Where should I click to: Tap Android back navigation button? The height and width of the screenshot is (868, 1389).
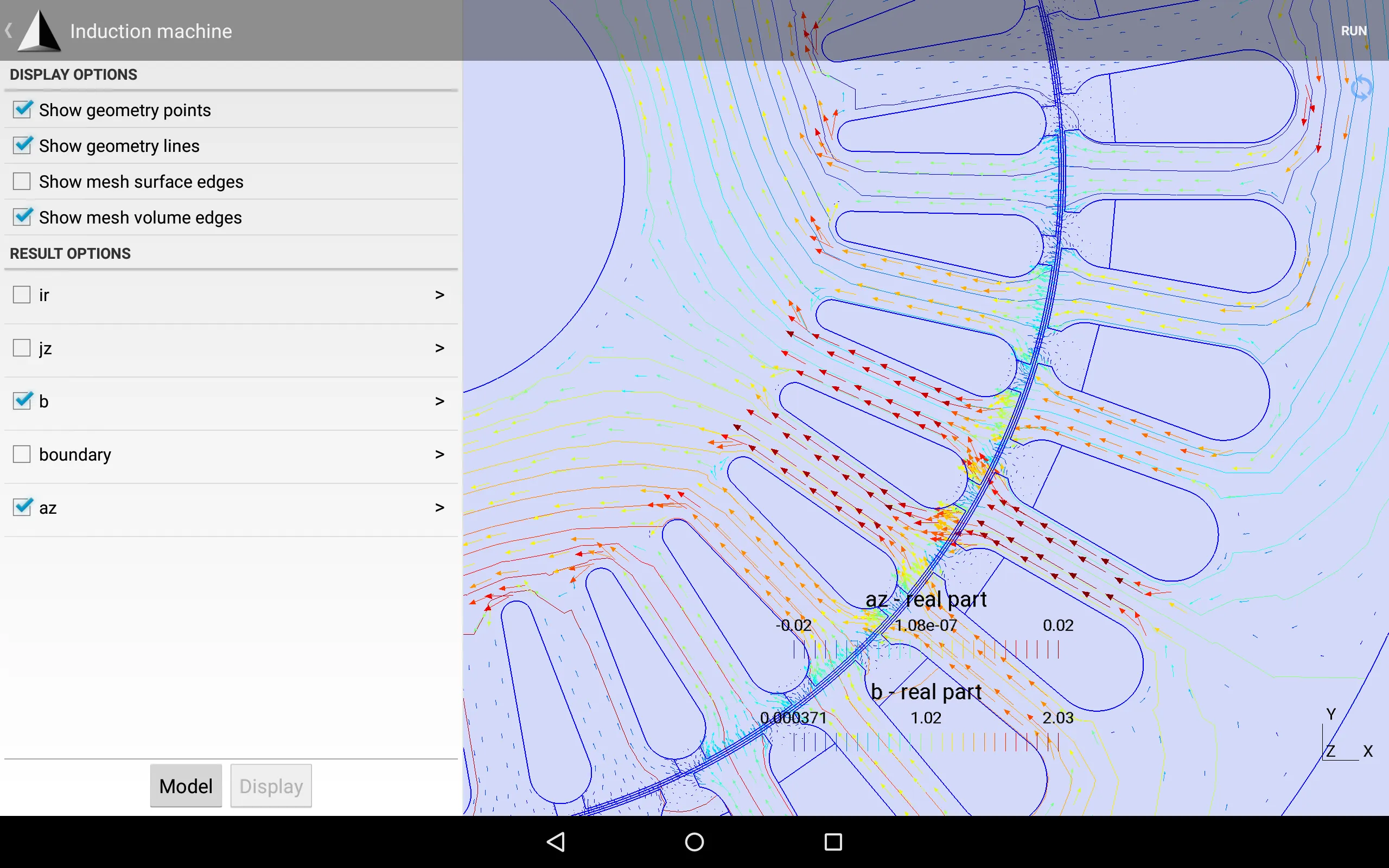tap(556, 841)
